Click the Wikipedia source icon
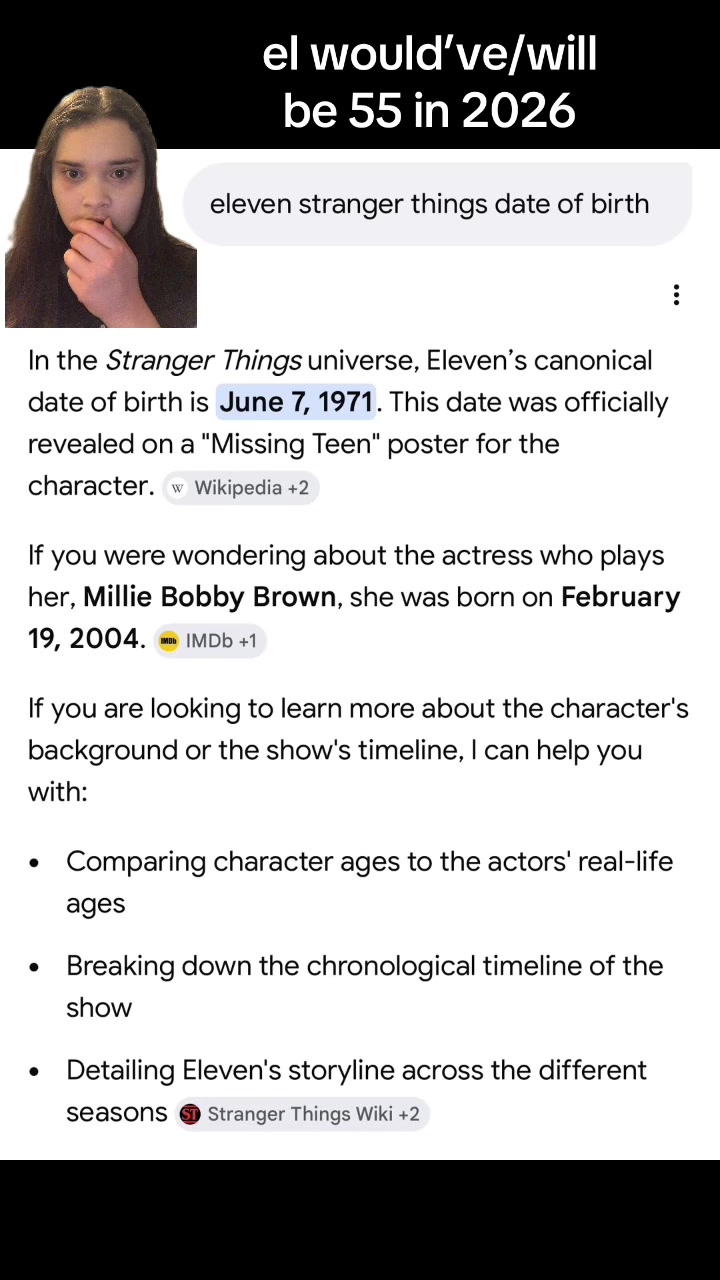The height and width of the screenshot is (1280, 720). tap(178, 488)
